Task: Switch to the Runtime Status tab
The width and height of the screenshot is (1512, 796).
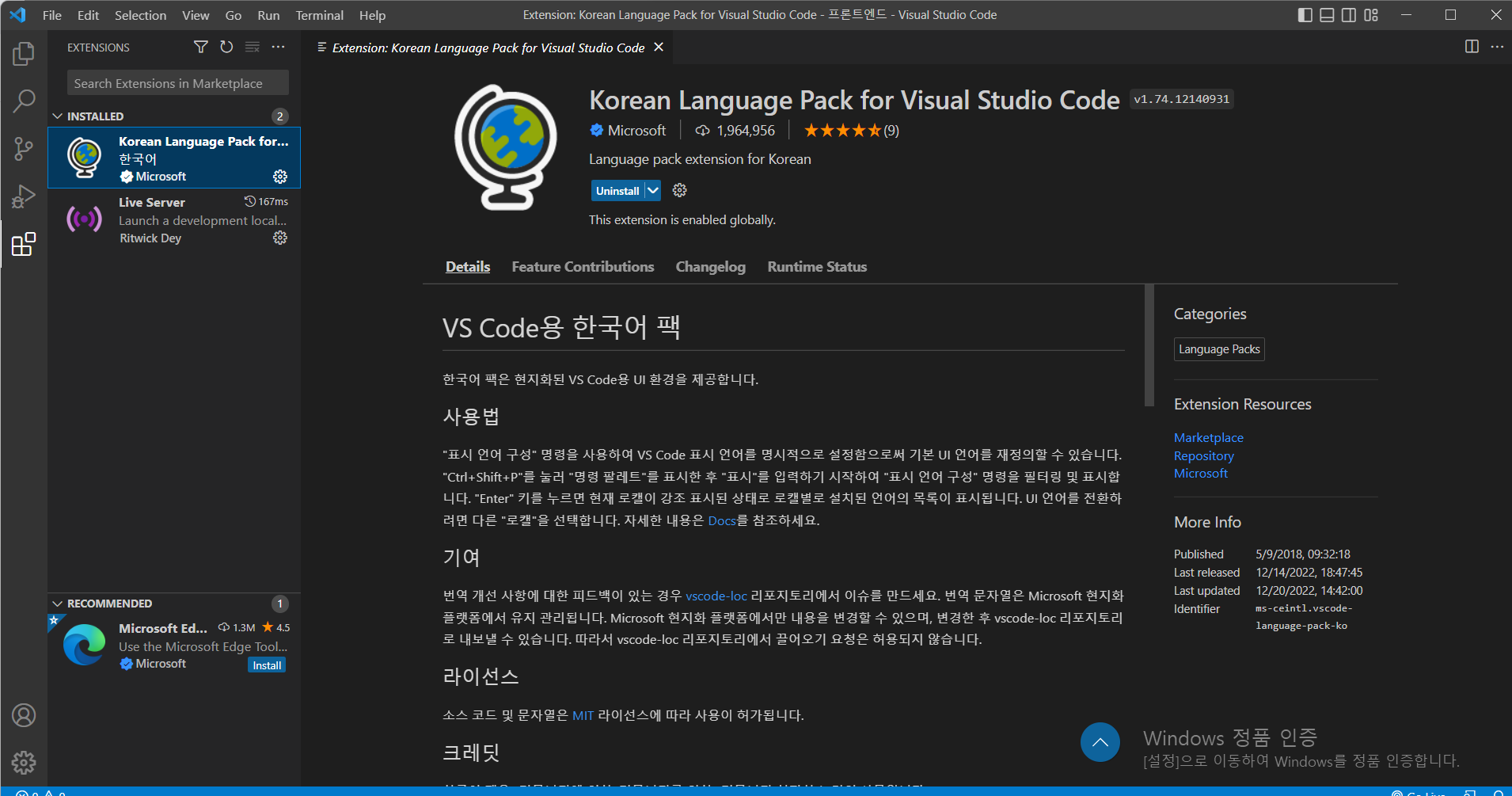Action: (x=817, y=267)
